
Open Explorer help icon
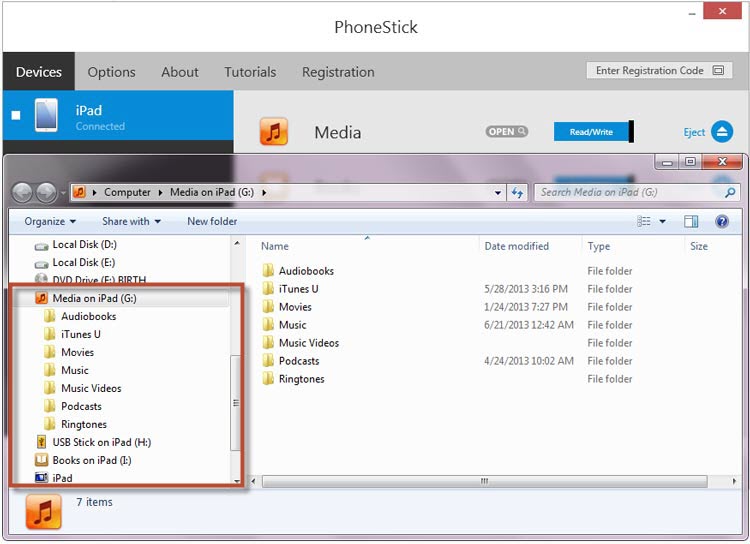[722, 221]
